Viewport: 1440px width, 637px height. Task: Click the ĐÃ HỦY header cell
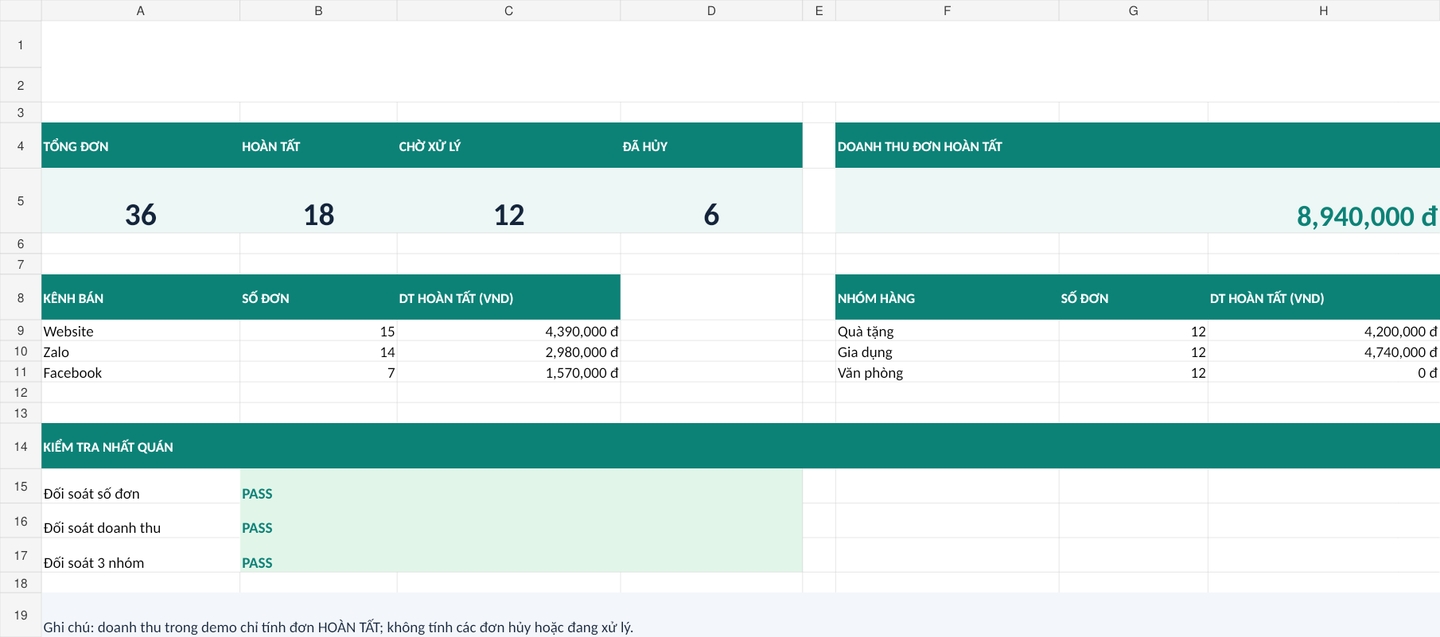point(711,146)
